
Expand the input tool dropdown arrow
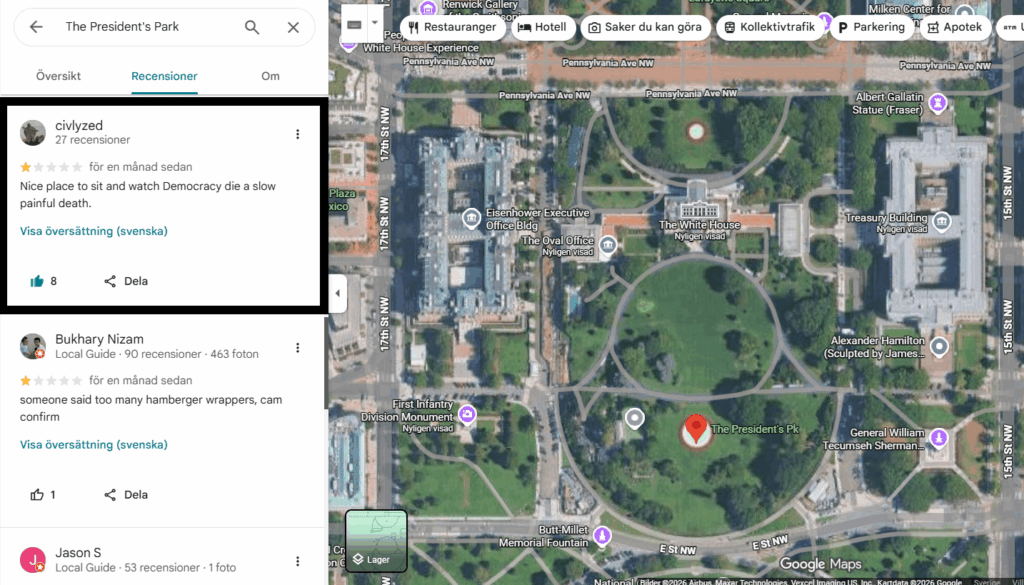click(375, 23)
